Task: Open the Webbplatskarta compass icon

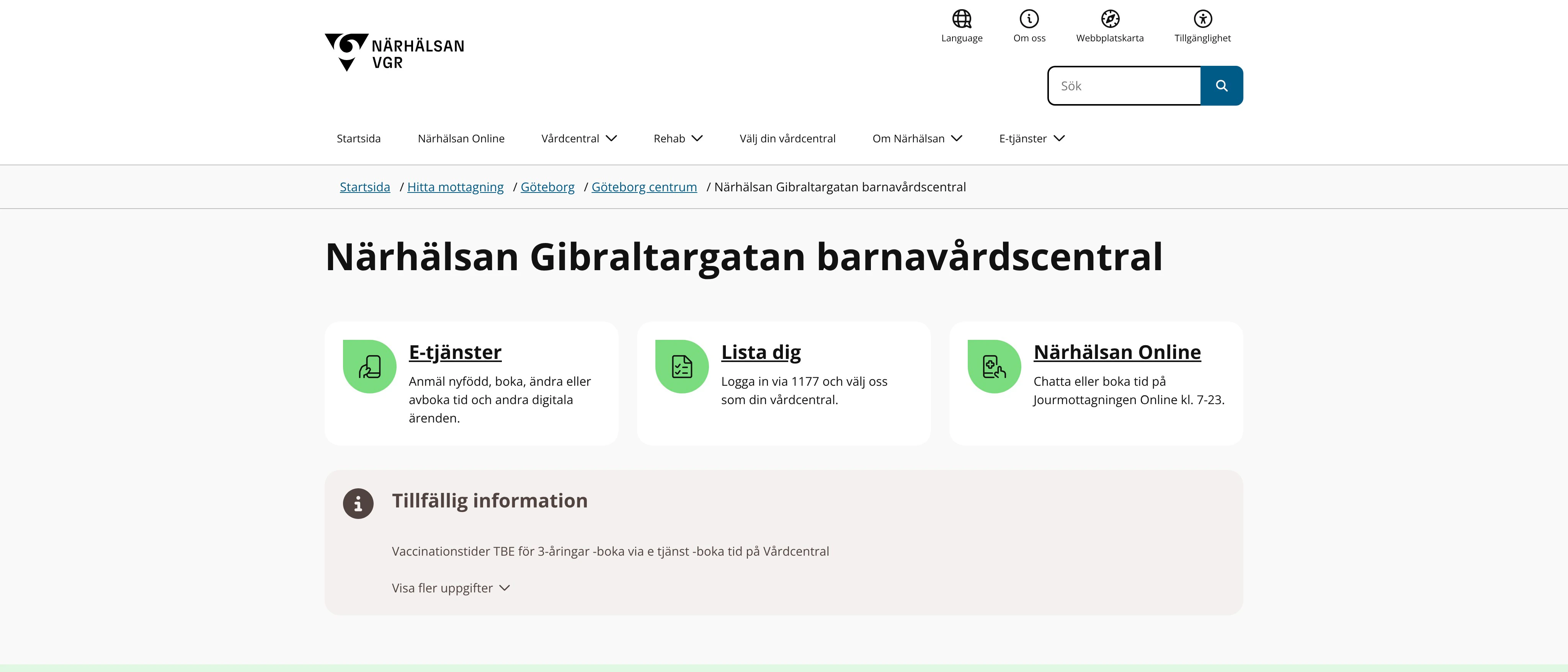Action: pos(1110,19)
